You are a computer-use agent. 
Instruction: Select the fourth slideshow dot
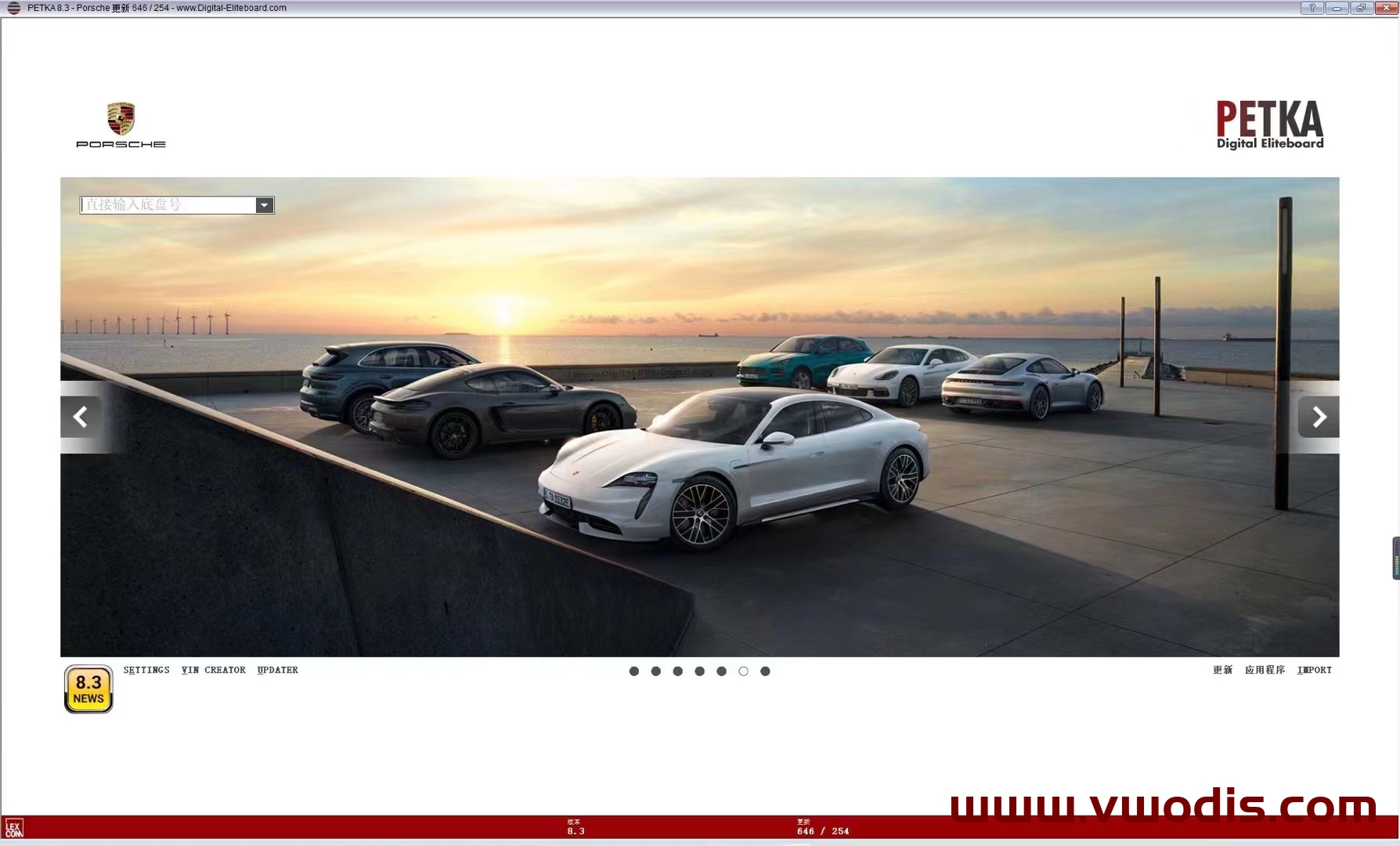[700, 671]
